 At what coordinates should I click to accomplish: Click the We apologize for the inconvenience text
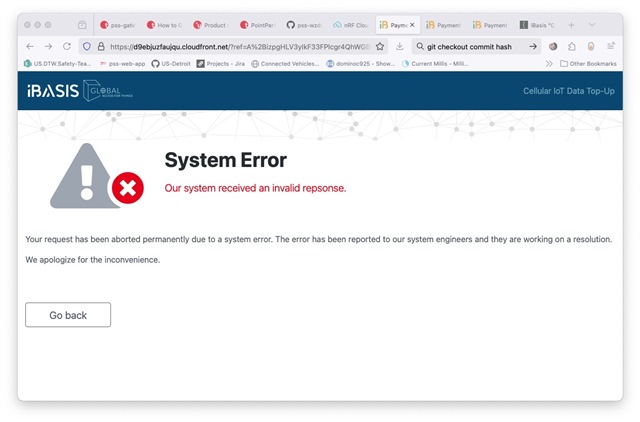pyautogui.click(x=93, y=260)
